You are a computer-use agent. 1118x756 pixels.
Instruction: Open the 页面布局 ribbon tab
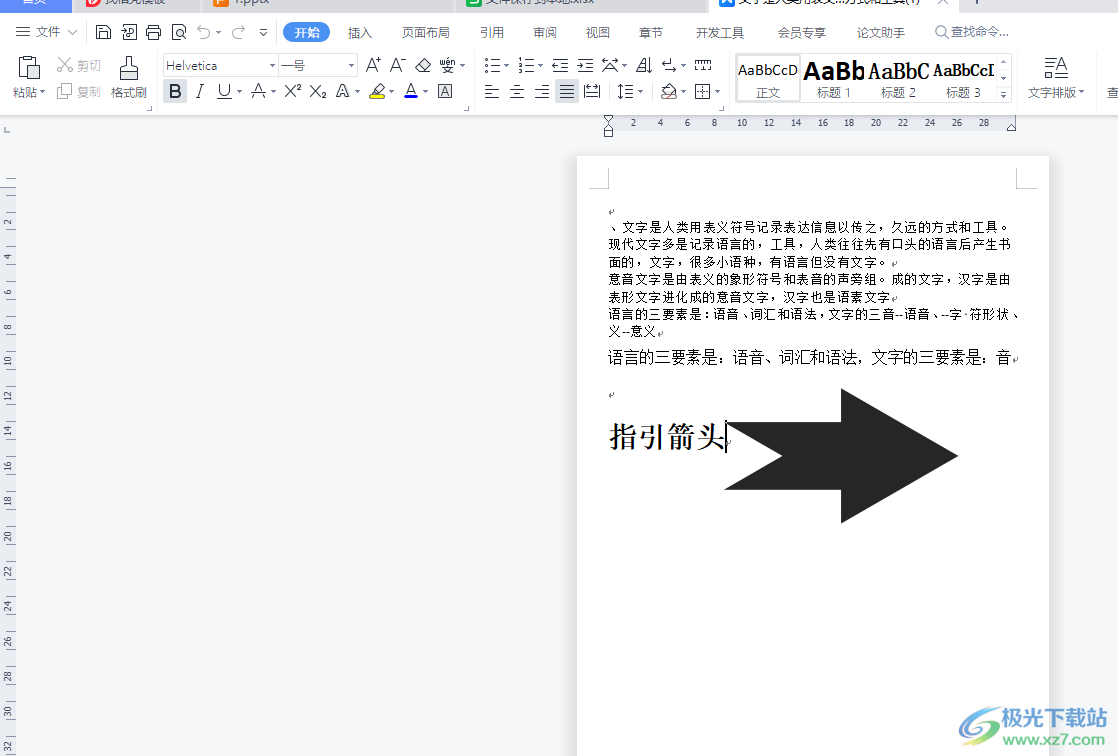426,32
